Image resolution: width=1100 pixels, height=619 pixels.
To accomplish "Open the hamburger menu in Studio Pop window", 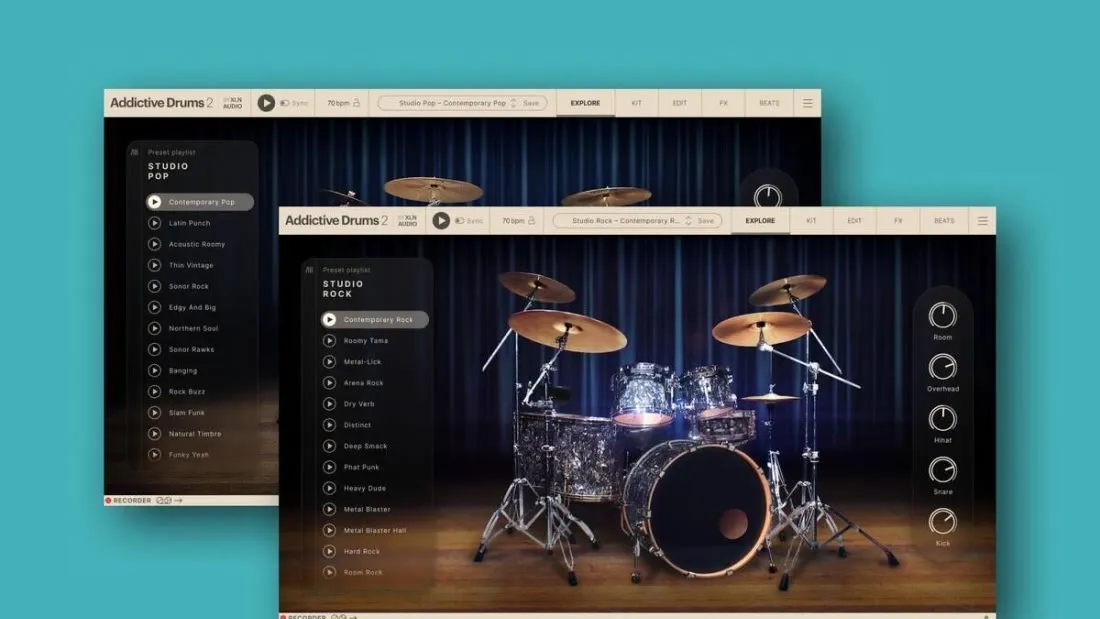I will (808, 103).
